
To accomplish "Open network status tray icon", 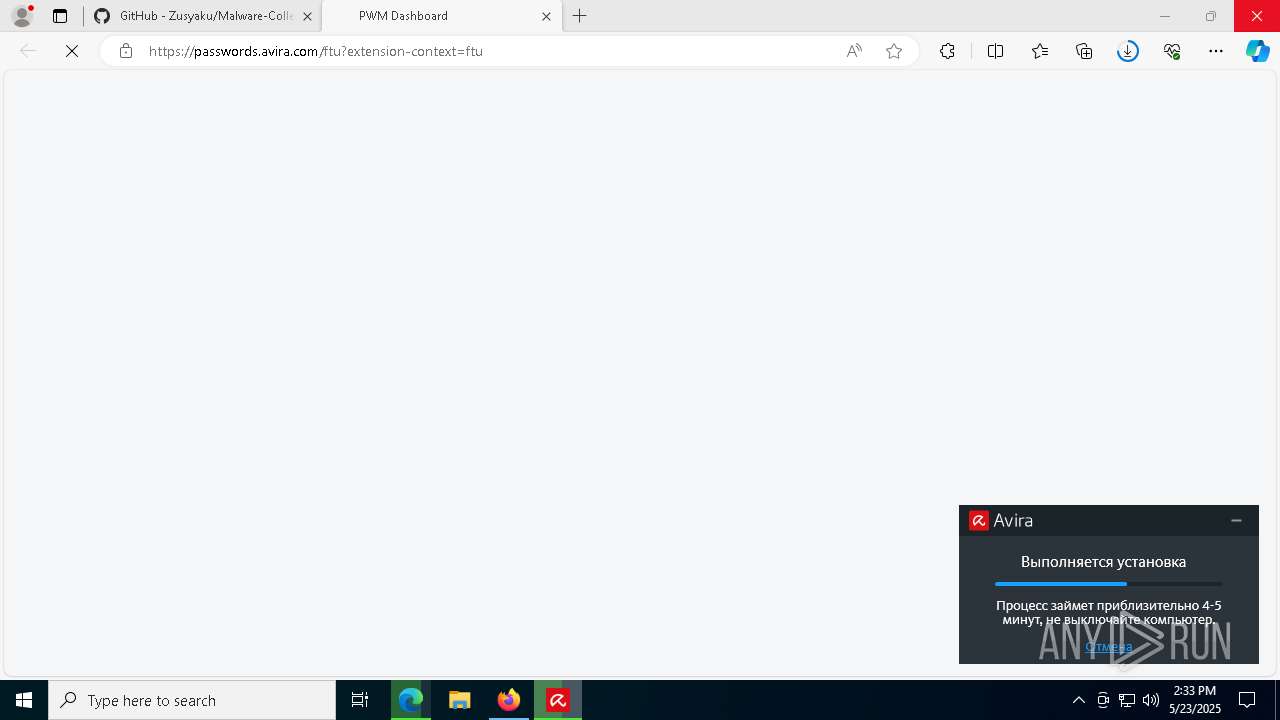I will 1127,700.
